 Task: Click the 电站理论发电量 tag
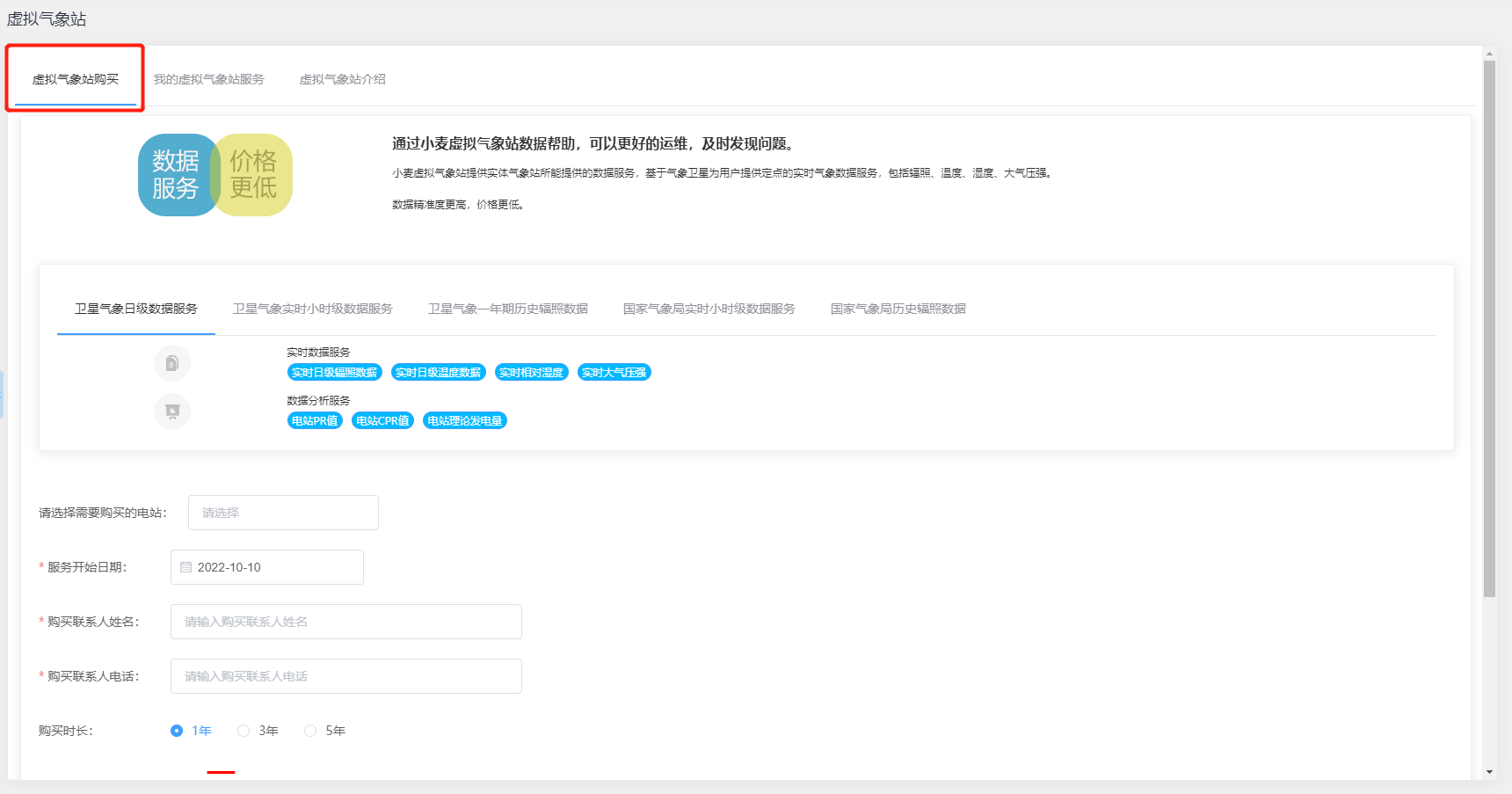465,421
